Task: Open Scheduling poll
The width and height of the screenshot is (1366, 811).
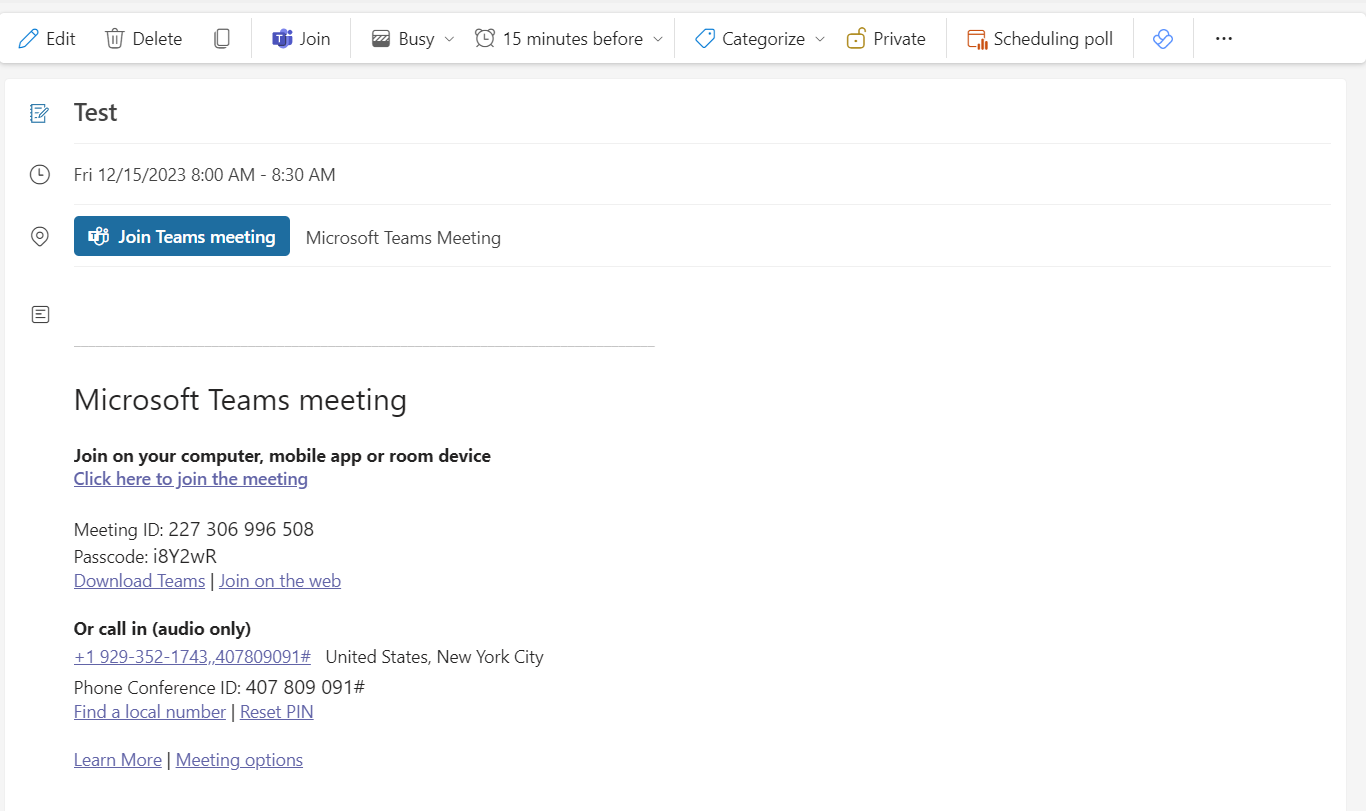Action: click(1040, 39)
